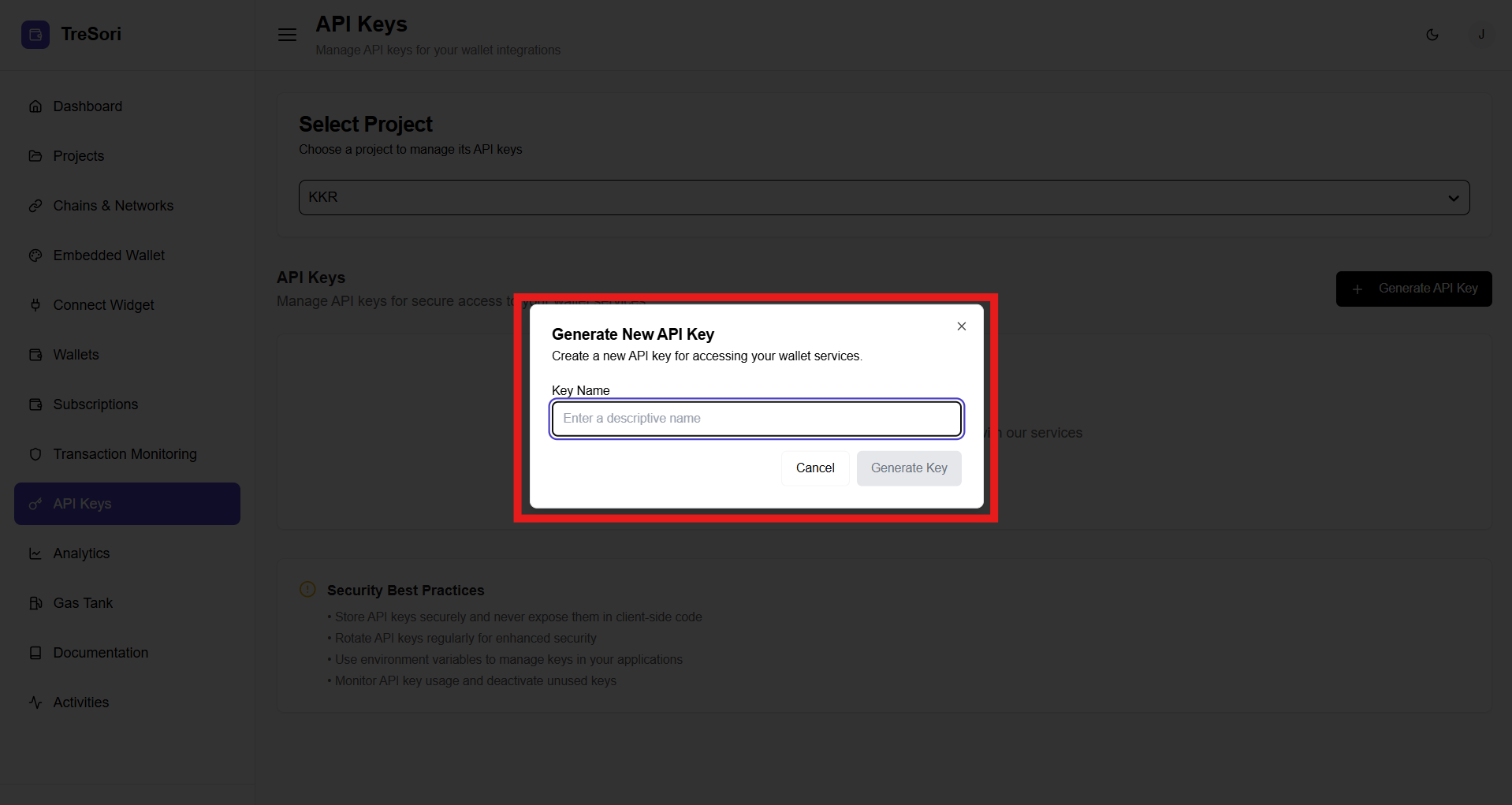Image resolution: width=1512 pixels, height=805 pixels.
Task: Click the Transaction Monitoring shield icon
Action: [x=35, y=454]
